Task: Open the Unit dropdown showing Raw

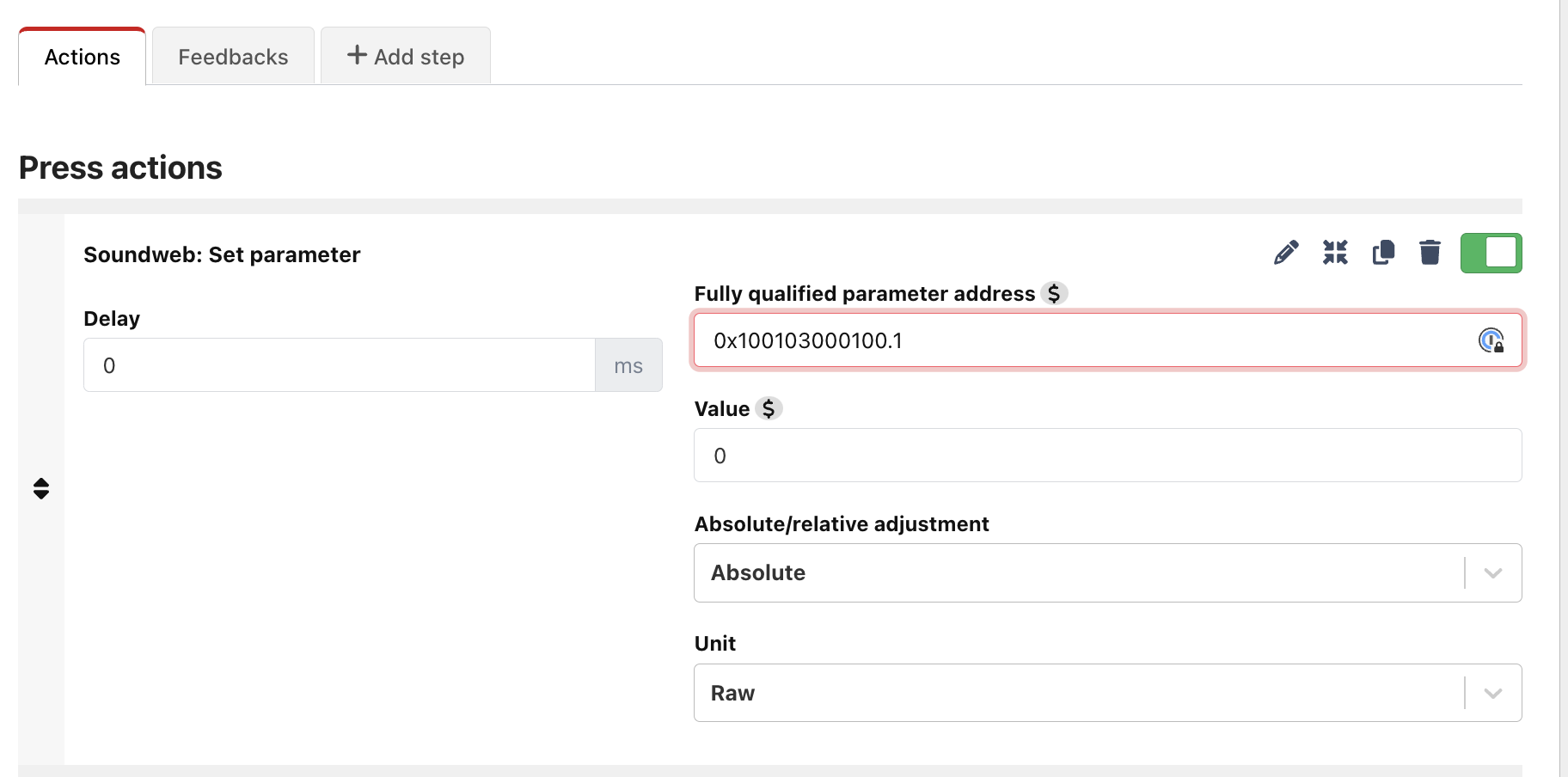Action: (x=1083, y=694)
